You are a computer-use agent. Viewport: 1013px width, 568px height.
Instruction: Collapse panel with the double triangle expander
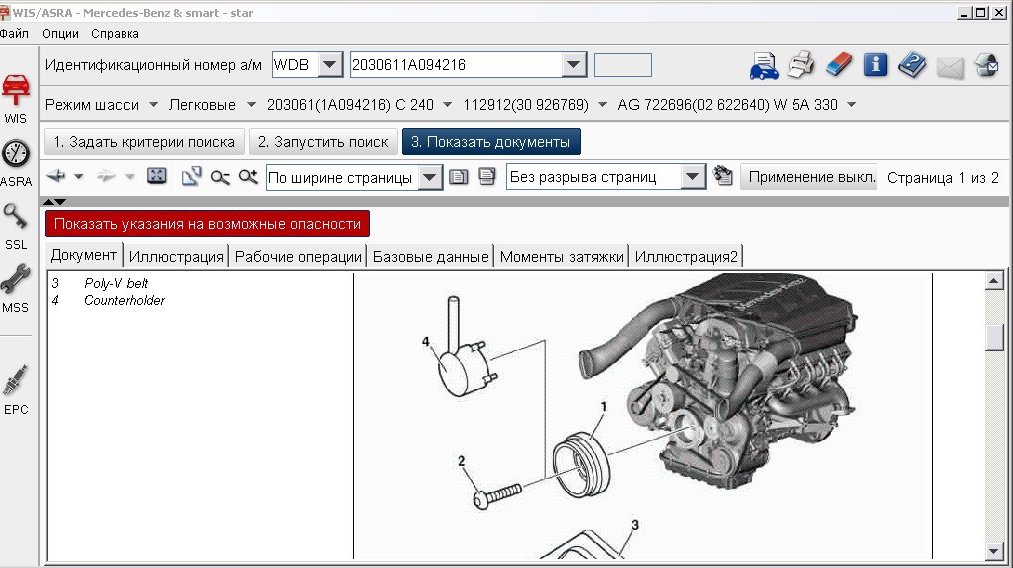tap(54, 202)
